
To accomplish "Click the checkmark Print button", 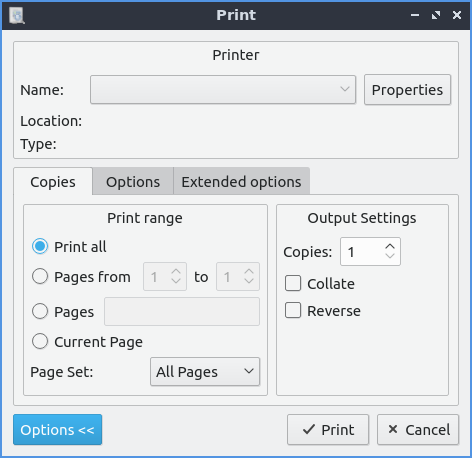I will (x=328, y=430).
